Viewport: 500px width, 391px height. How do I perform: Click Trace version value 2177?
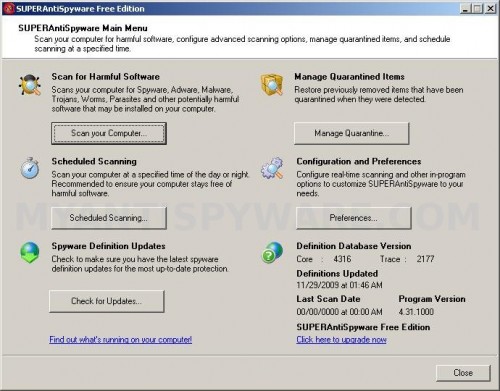425,259
